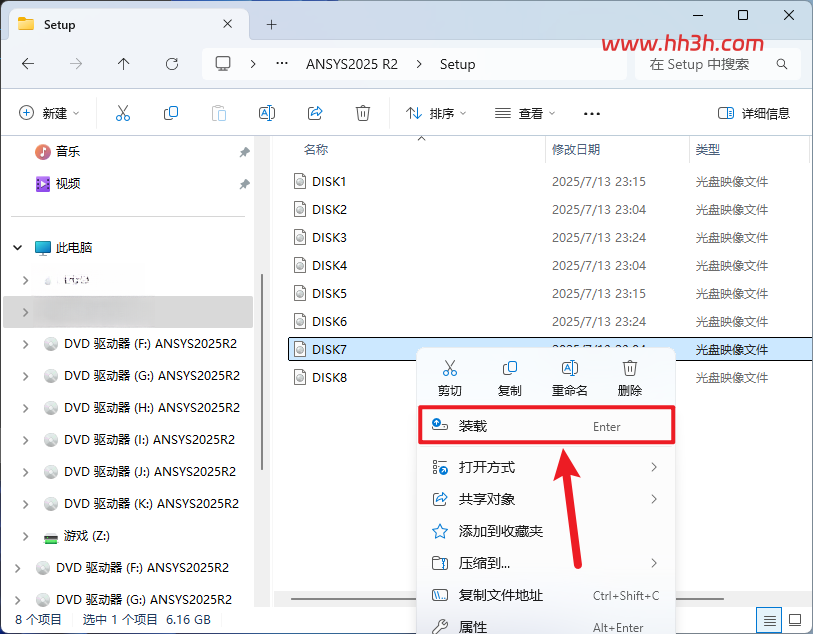Click 复制 in the context menu

point(510,378)
